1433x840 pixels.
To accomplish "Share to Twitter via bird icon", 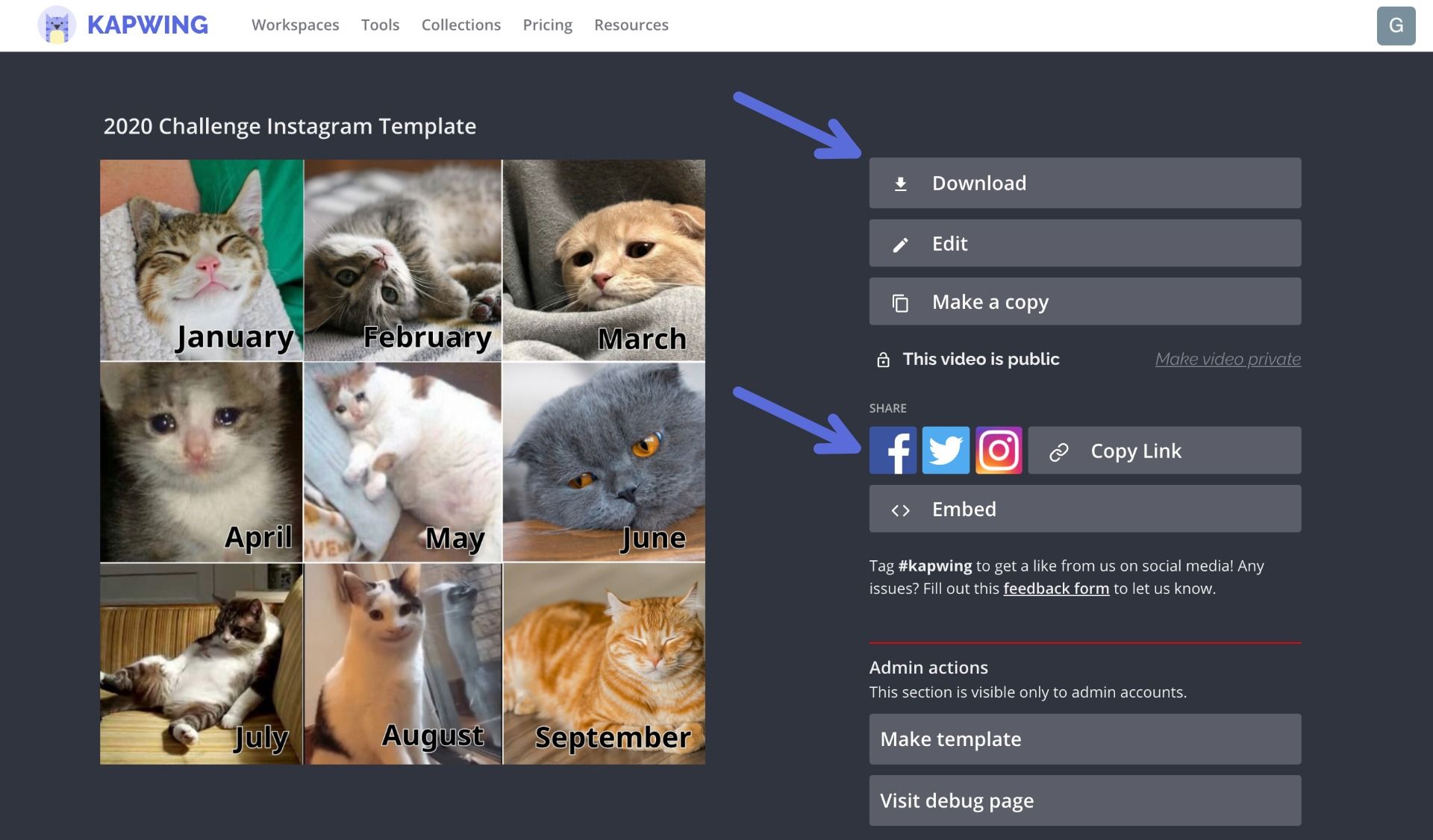I will (946, 451).
